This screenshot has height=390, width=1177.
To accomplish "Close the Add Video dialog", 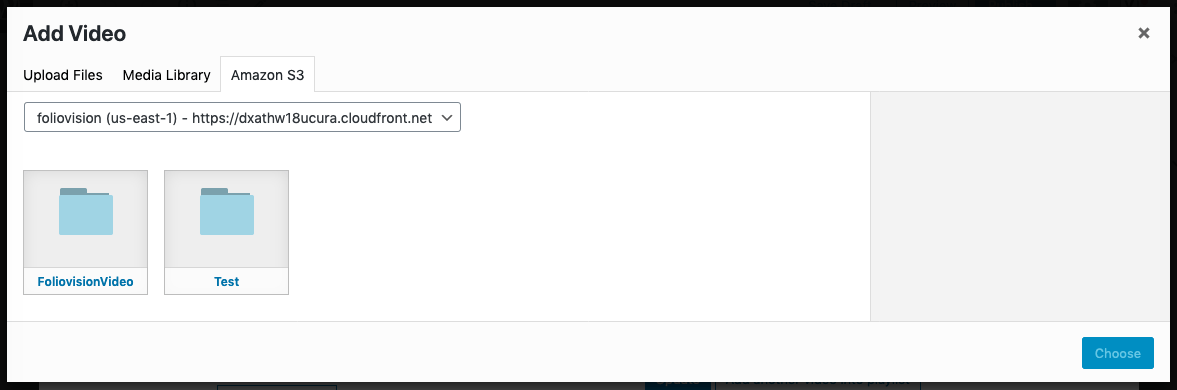I will point(1143,33).
